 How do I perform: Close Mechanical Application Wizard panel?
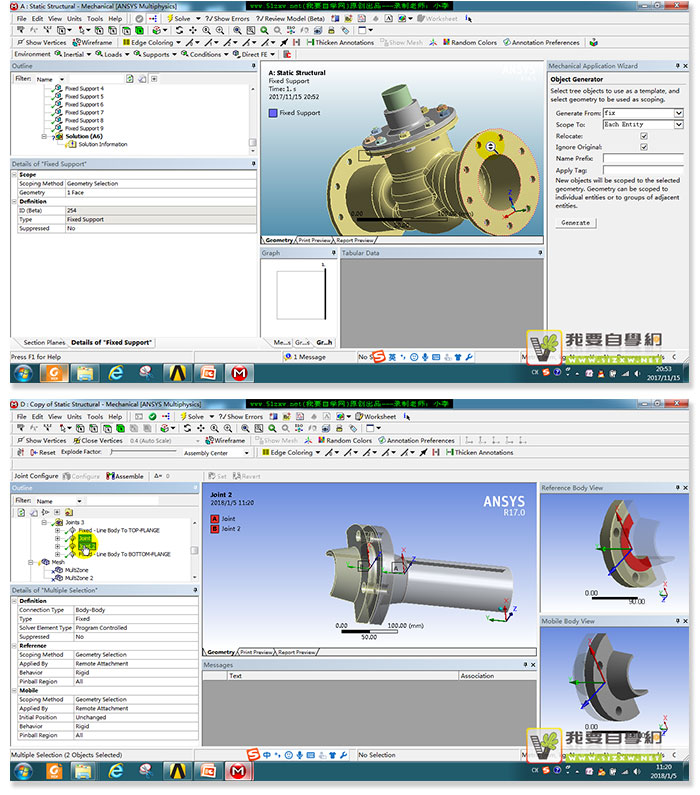685,66
